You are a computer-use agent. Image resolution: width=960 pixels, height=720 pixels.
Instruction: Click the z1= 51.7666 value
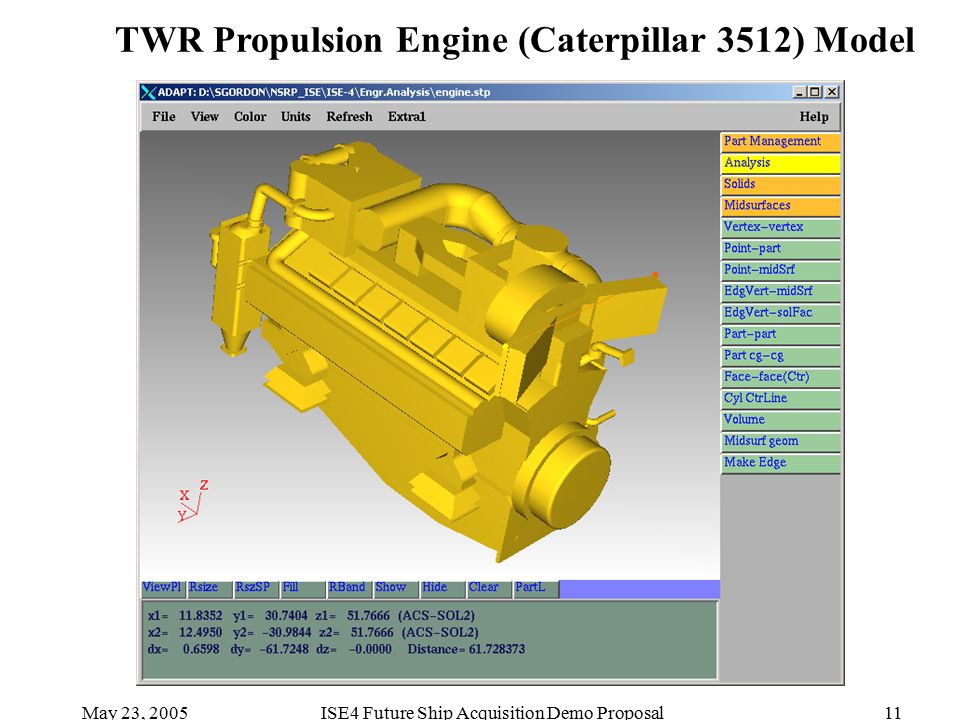(x=353, y=615)
